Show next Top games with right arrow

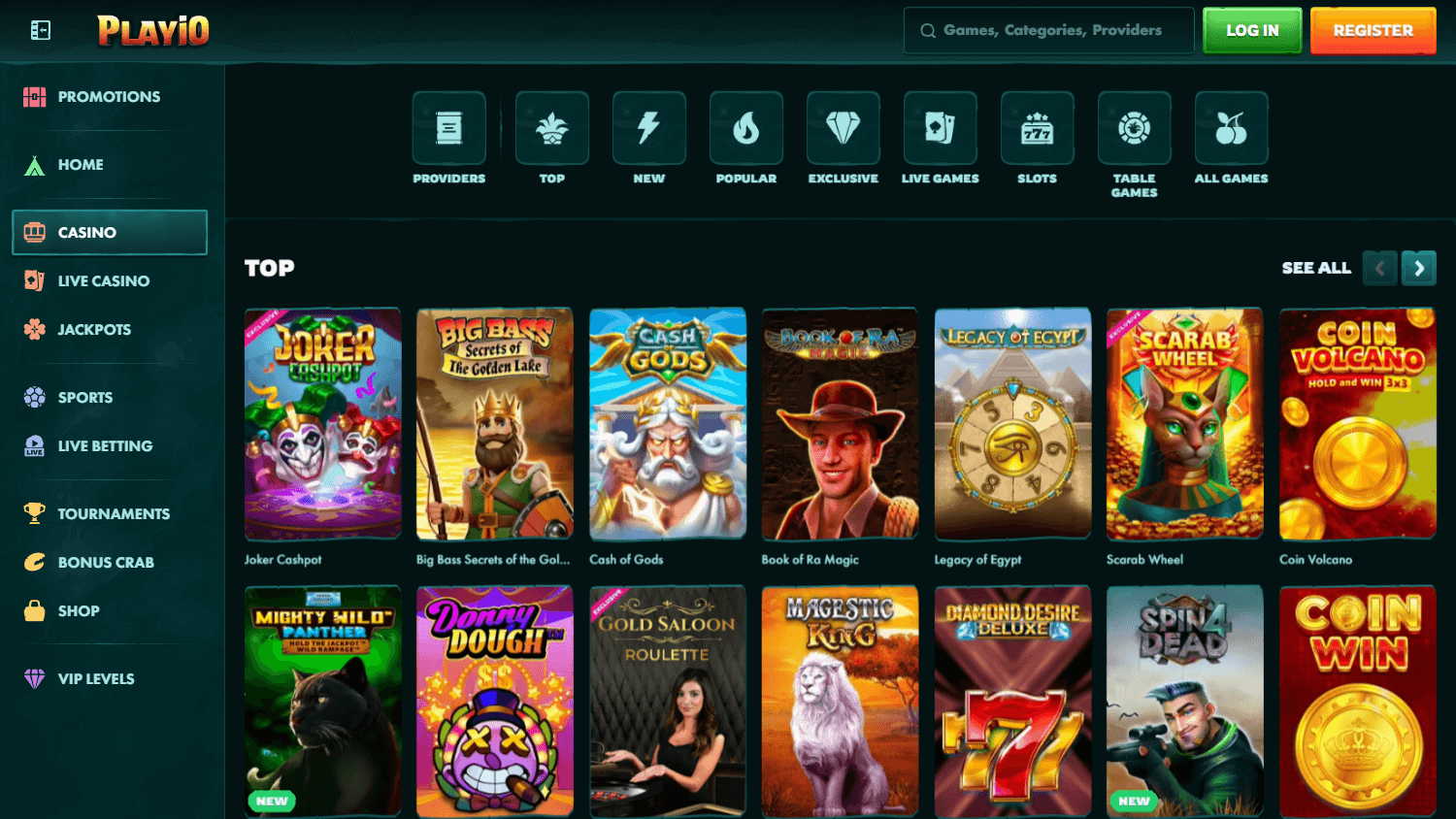tap(1419, 268)
